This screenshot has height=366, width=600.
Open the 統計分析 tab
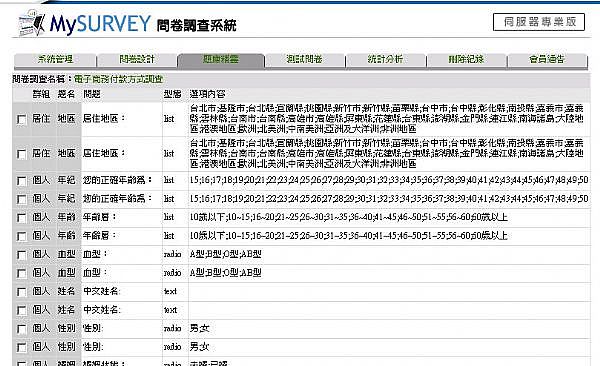click(x=385, y=60)
